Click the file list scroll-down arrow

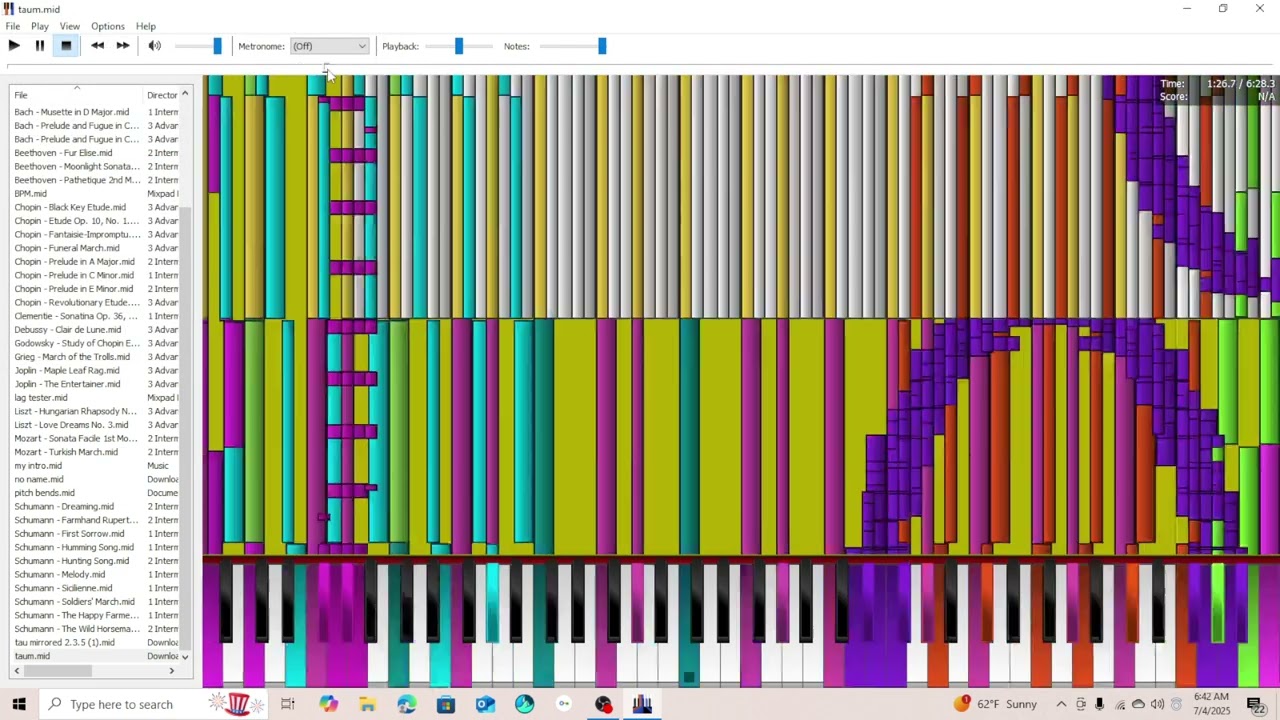pos(185,657)
